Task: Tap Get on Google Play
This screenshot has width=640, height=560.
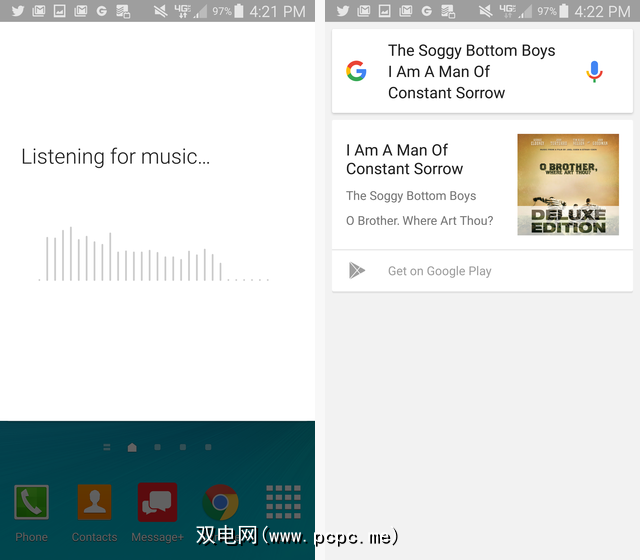Action: [482, 271]
